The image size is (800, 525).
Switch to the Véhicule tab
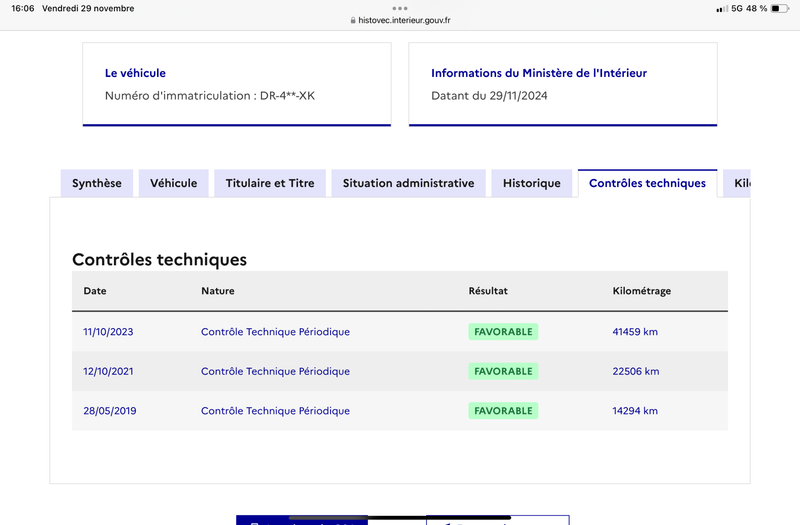tap(173, 183)
